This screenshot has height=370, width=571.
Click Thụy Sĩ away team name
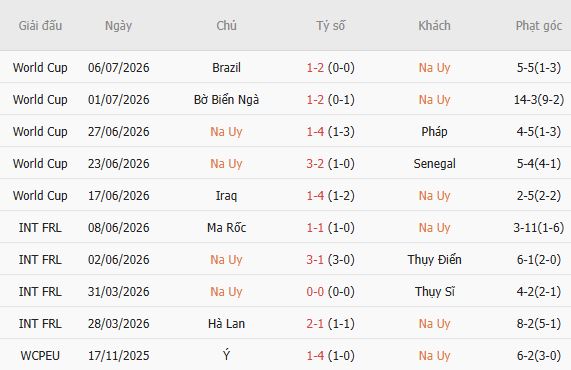coord(434,292)
